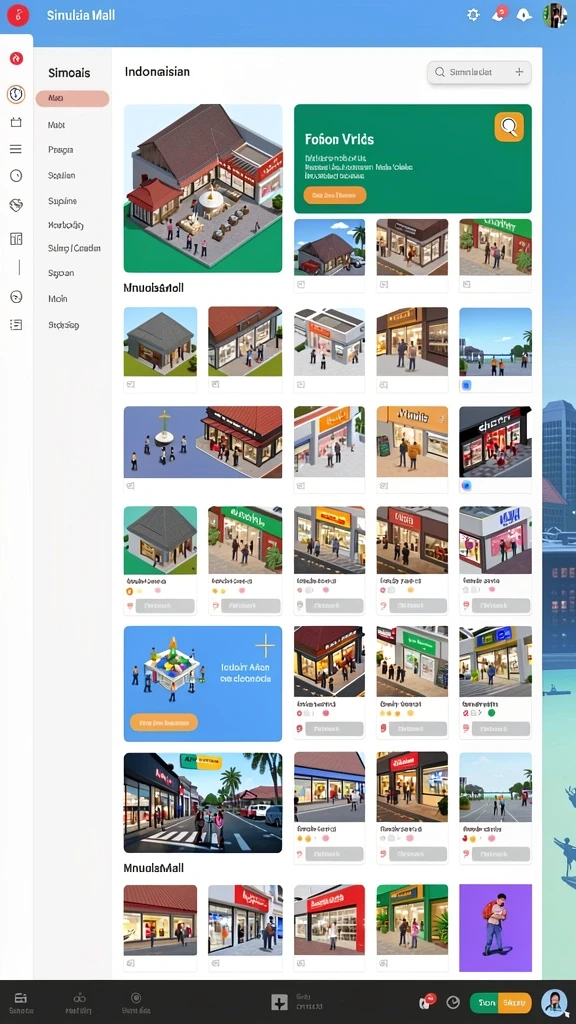The width and height of the screenshot is (576, 1024).
Task: Open the clock icon in the bottom bar
Action: 453,1002
